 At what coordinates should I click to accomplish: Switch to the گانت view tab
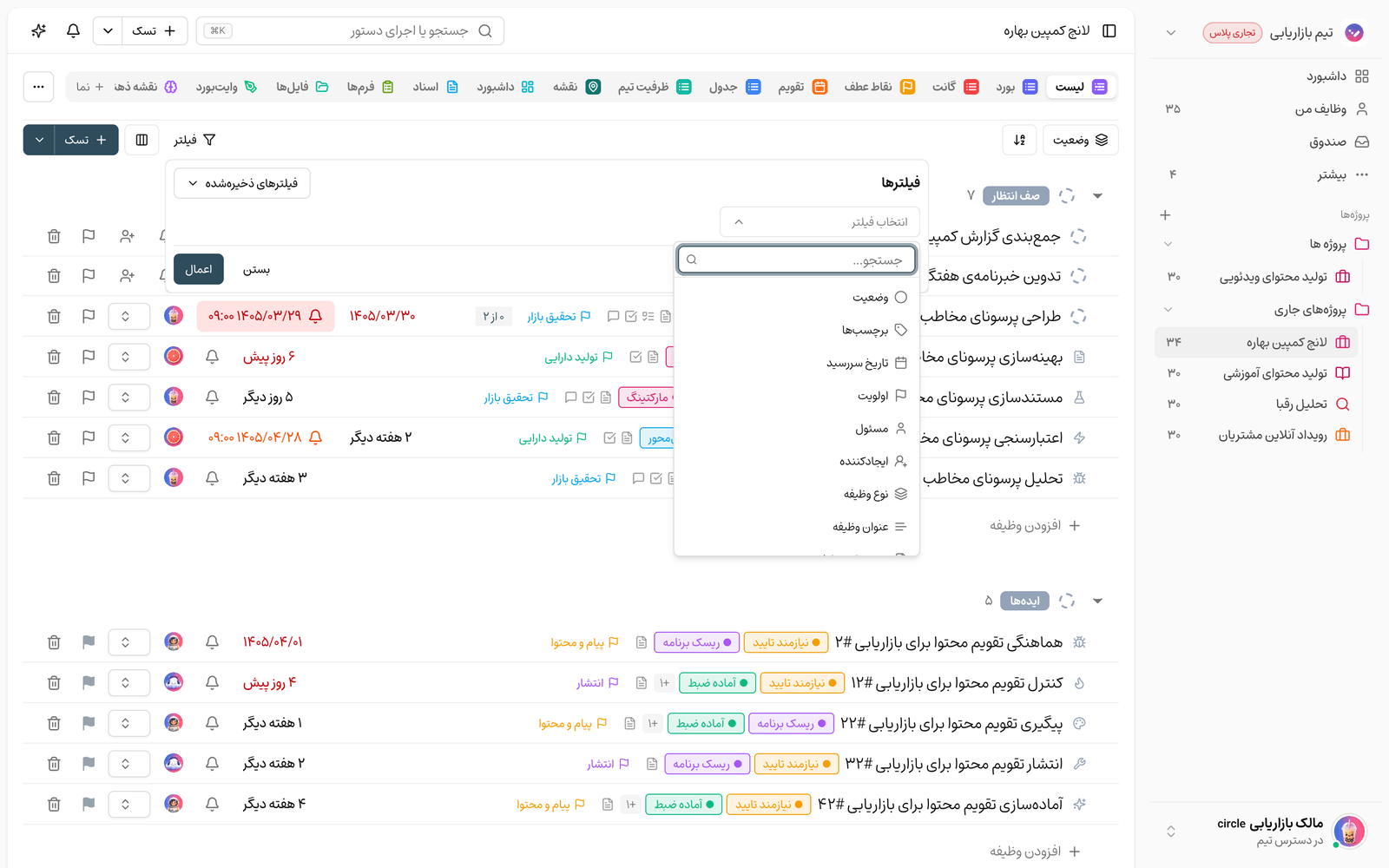[x=955, y=87]
